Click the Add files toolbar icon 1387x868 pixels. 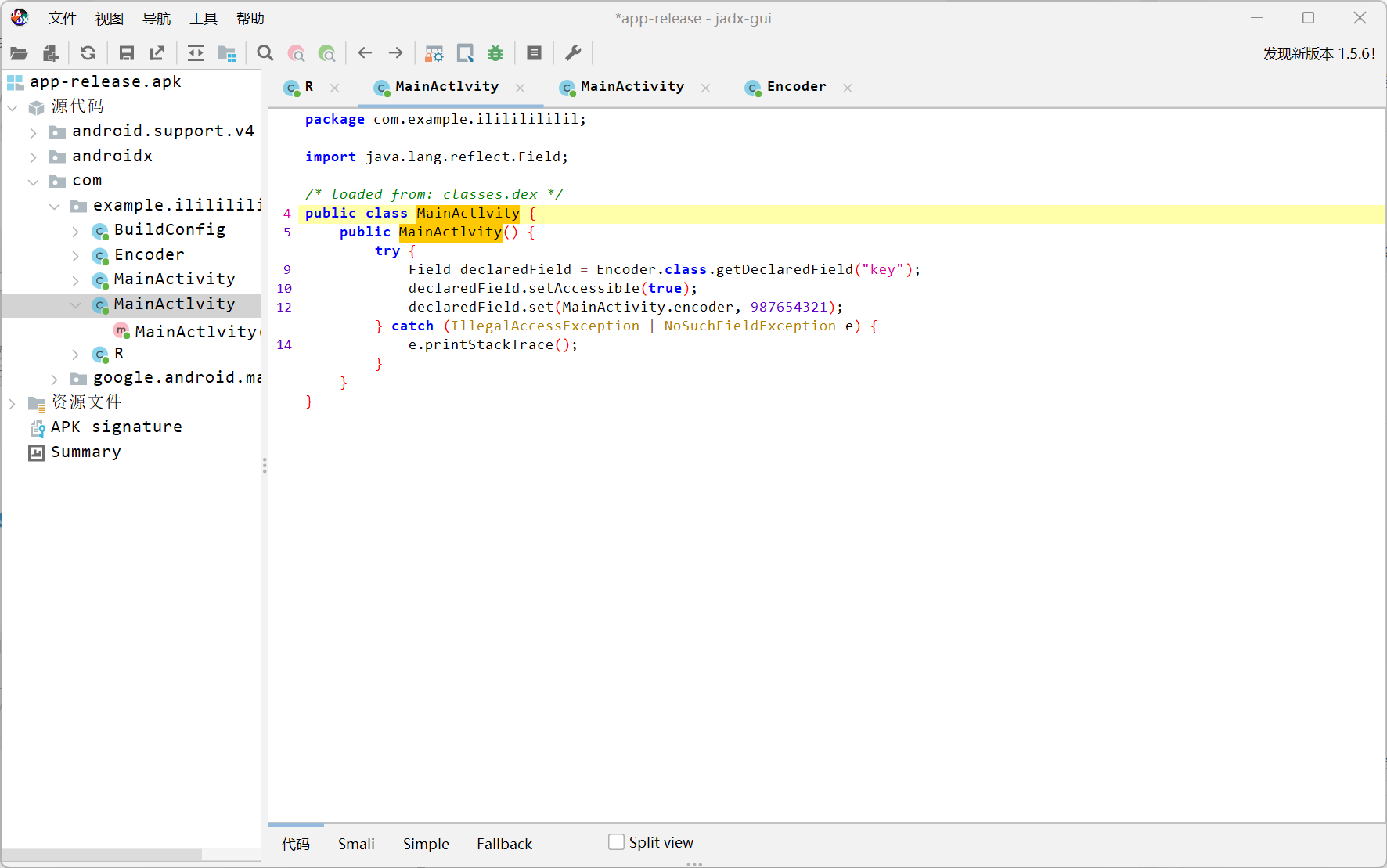click(51, 53)
